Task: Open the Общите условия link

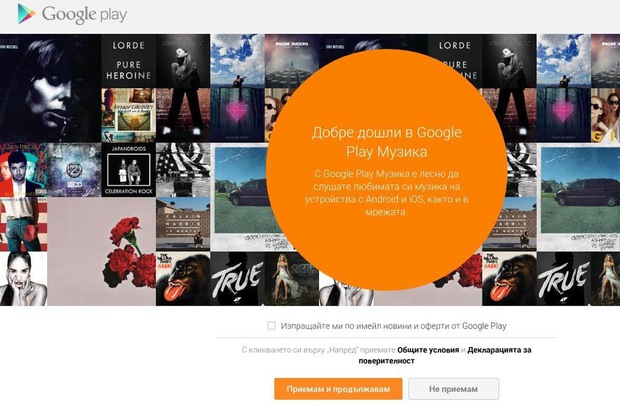Action: tap(428, 350)
